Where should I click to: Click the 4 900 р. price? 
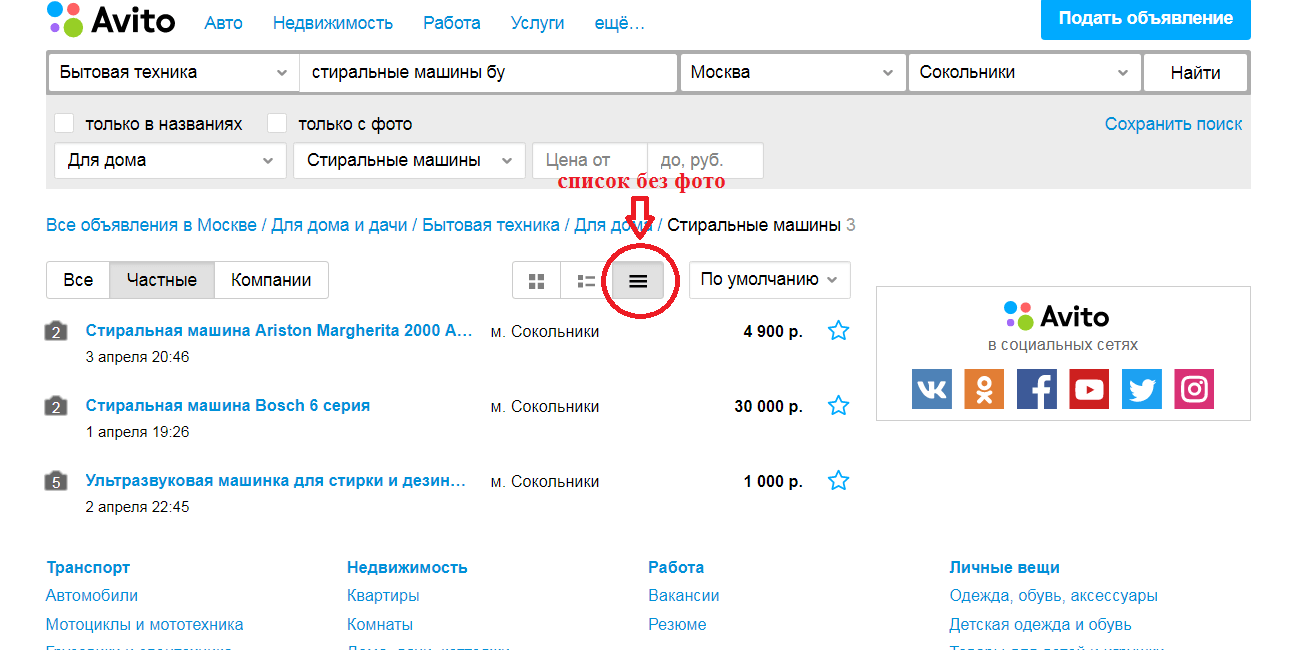[x=773, y=331]
